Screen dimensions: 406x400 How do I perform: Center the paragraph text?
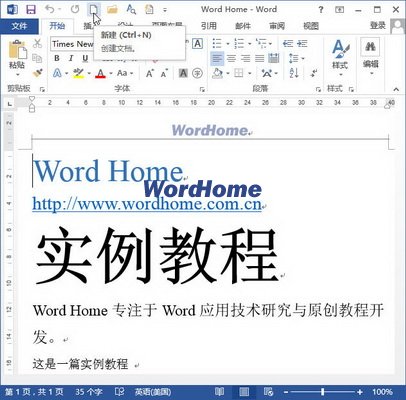point(231,59)
